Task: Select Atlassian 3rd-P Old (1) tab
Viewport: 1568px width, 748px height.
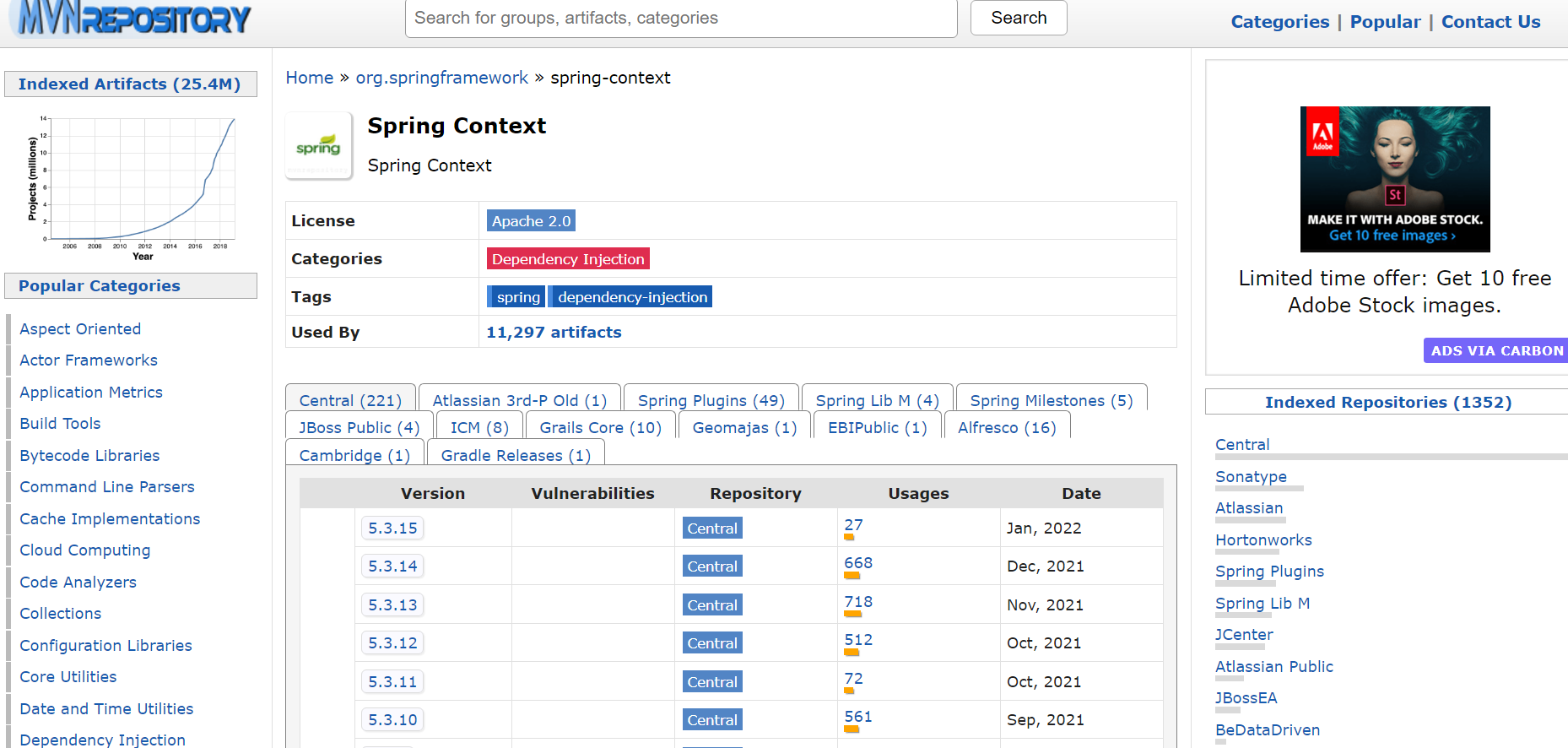Action: [x=520, y=400]
